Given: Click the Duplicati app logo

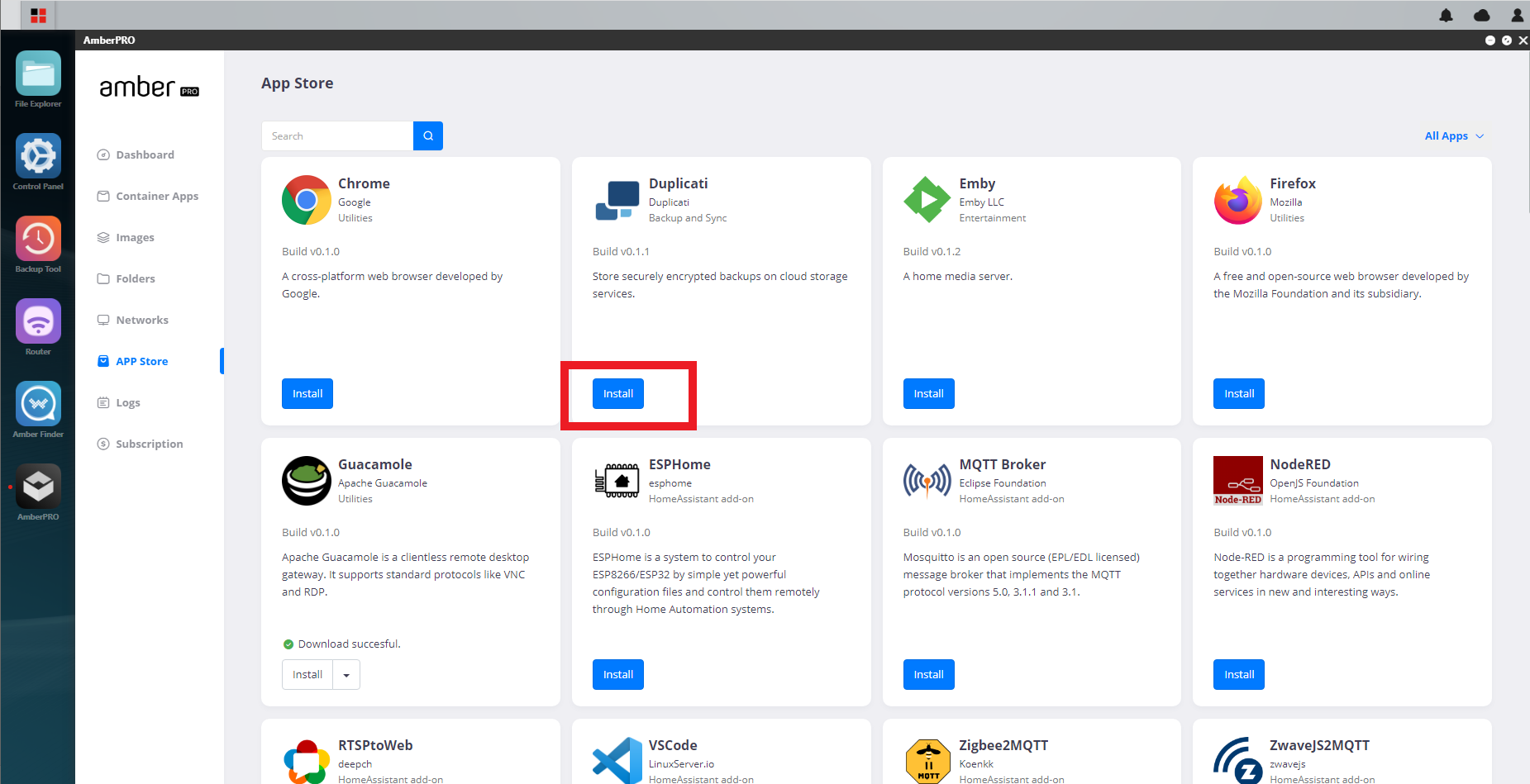Looking at the screenshot, I should tap(617, 201).
